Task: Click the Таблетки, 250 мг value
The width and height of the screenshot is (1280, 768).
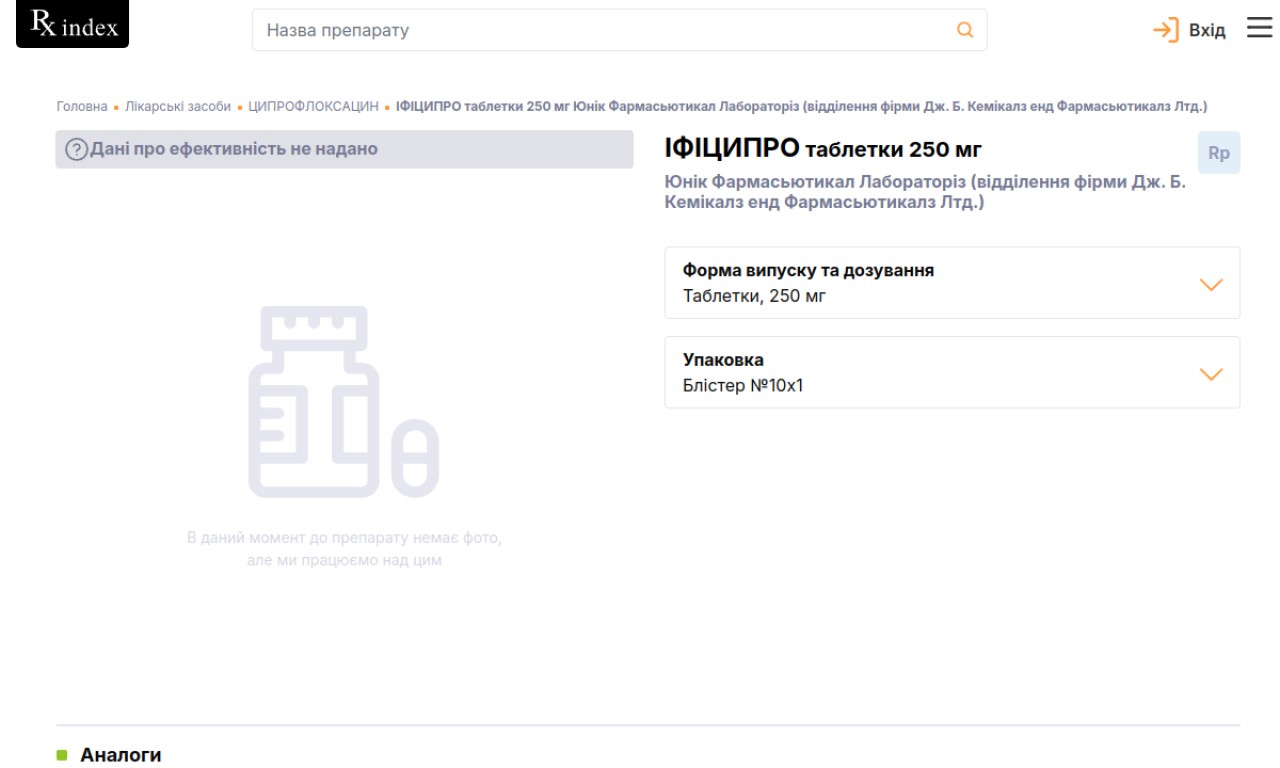Action: click(754, 296)
